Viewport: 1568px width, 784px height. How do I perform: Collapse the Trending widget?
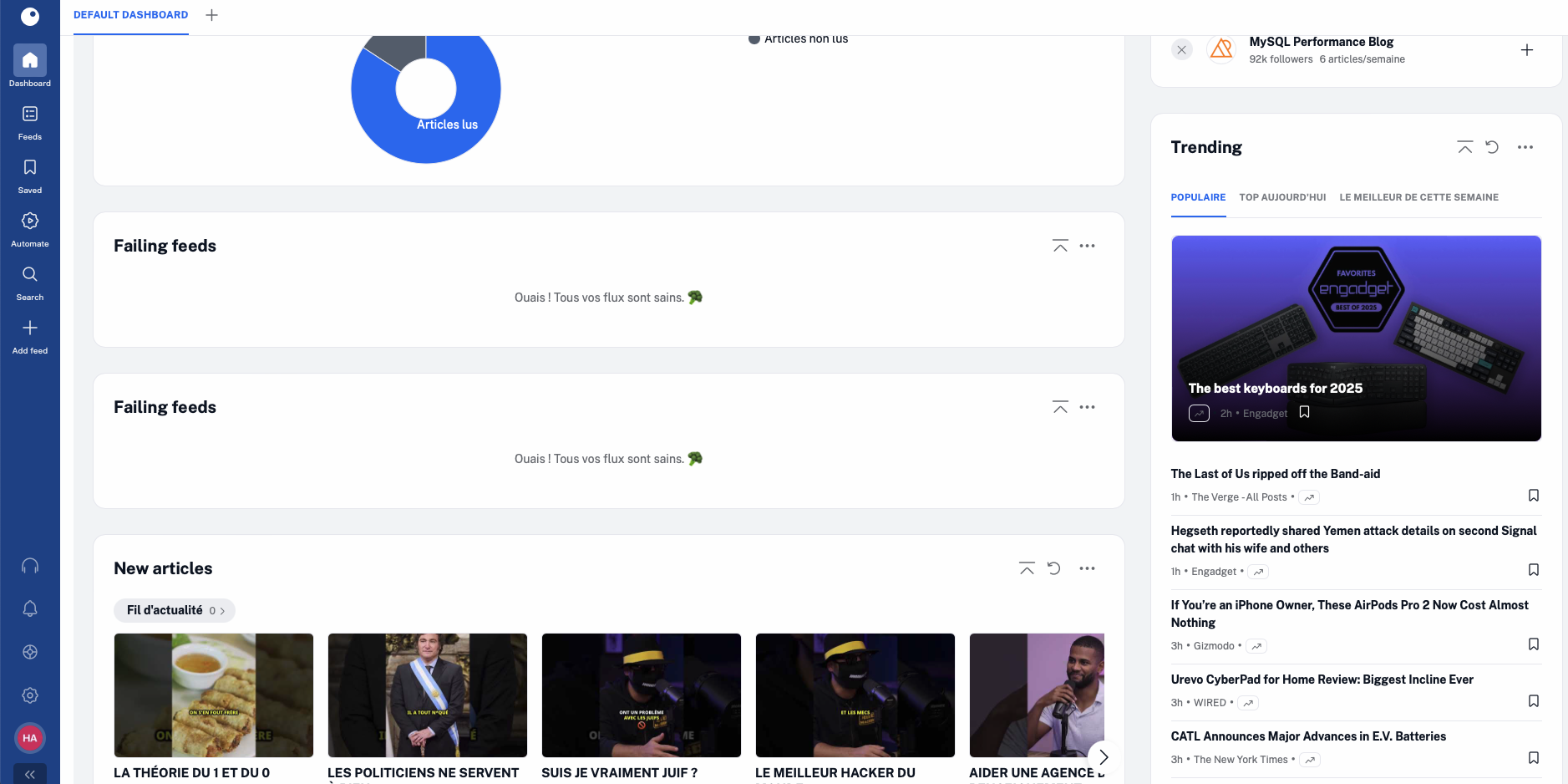pos(1464,147)
